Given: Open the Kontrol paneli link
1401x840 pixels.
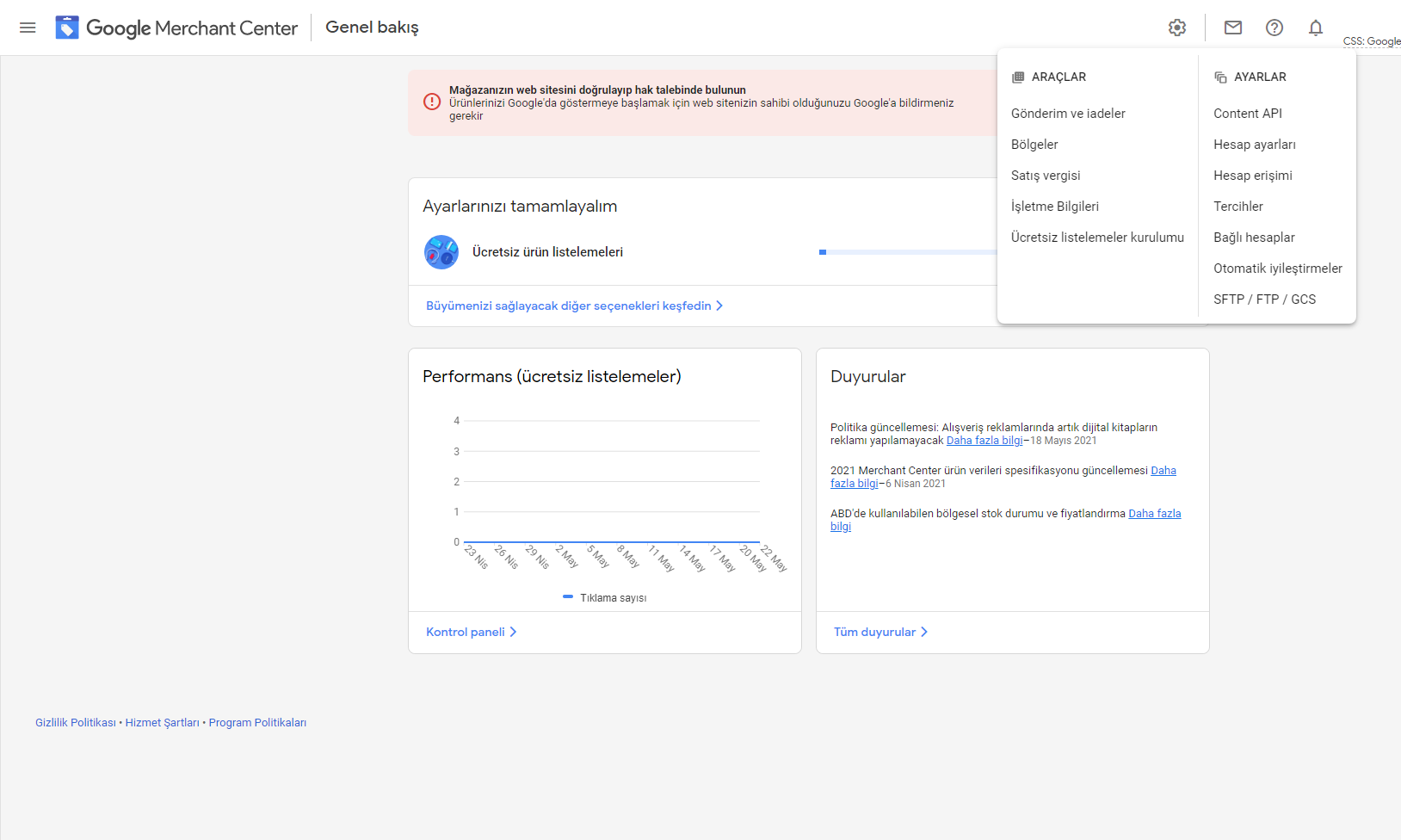Looking at the screenshot, I should point(471,632).
